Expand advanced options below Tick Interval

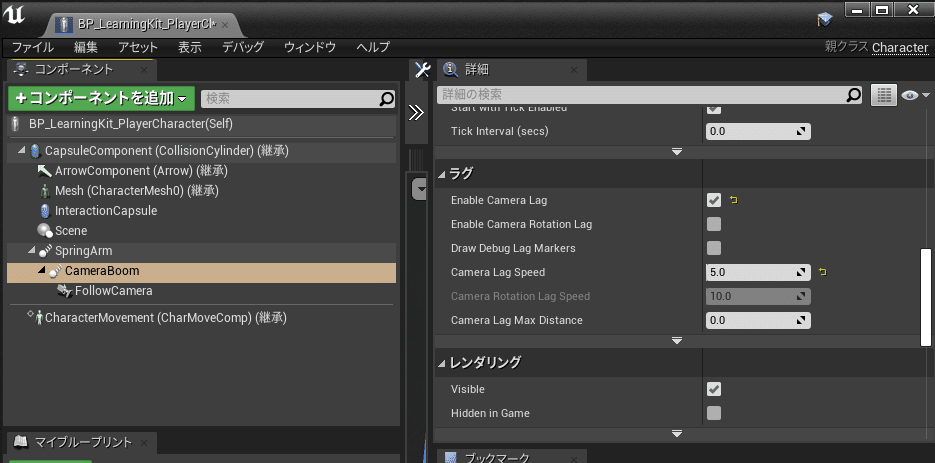[677, 152]
